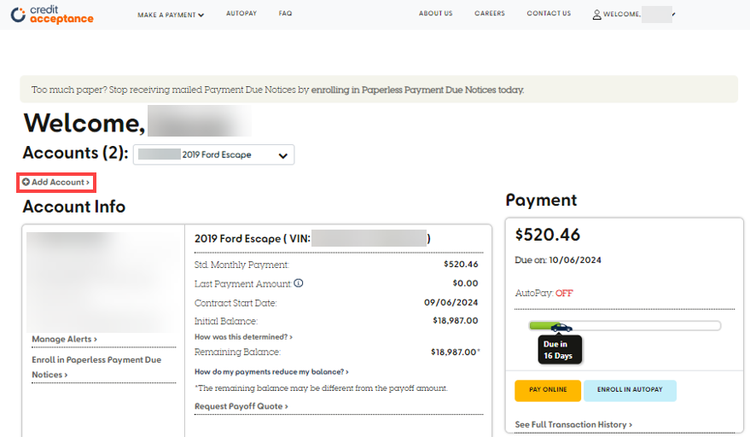Click the user profile icon

[x=597, y=14]
